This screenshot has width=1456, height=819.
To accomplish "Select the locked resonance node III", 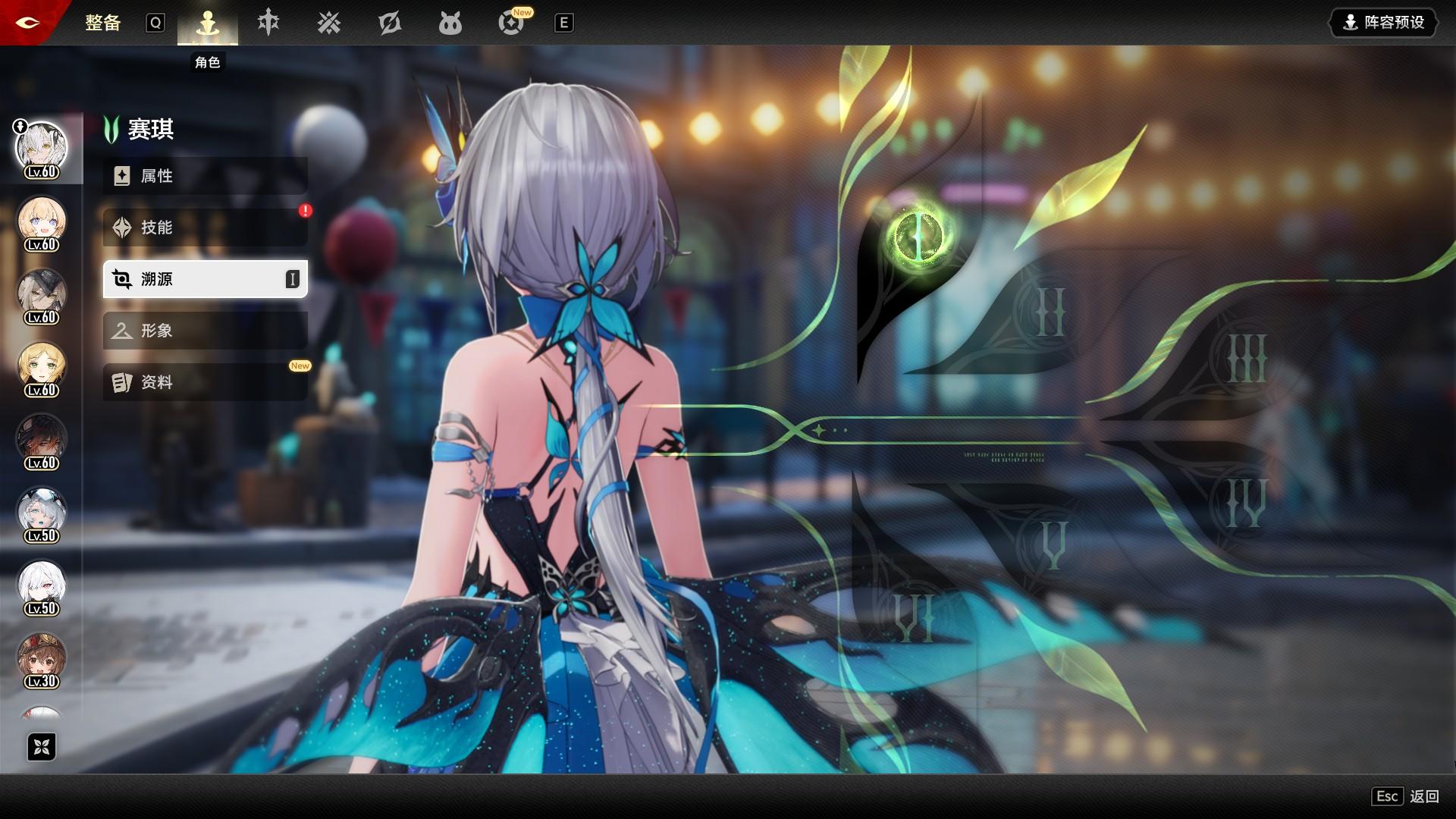I will coord(1247,358).
